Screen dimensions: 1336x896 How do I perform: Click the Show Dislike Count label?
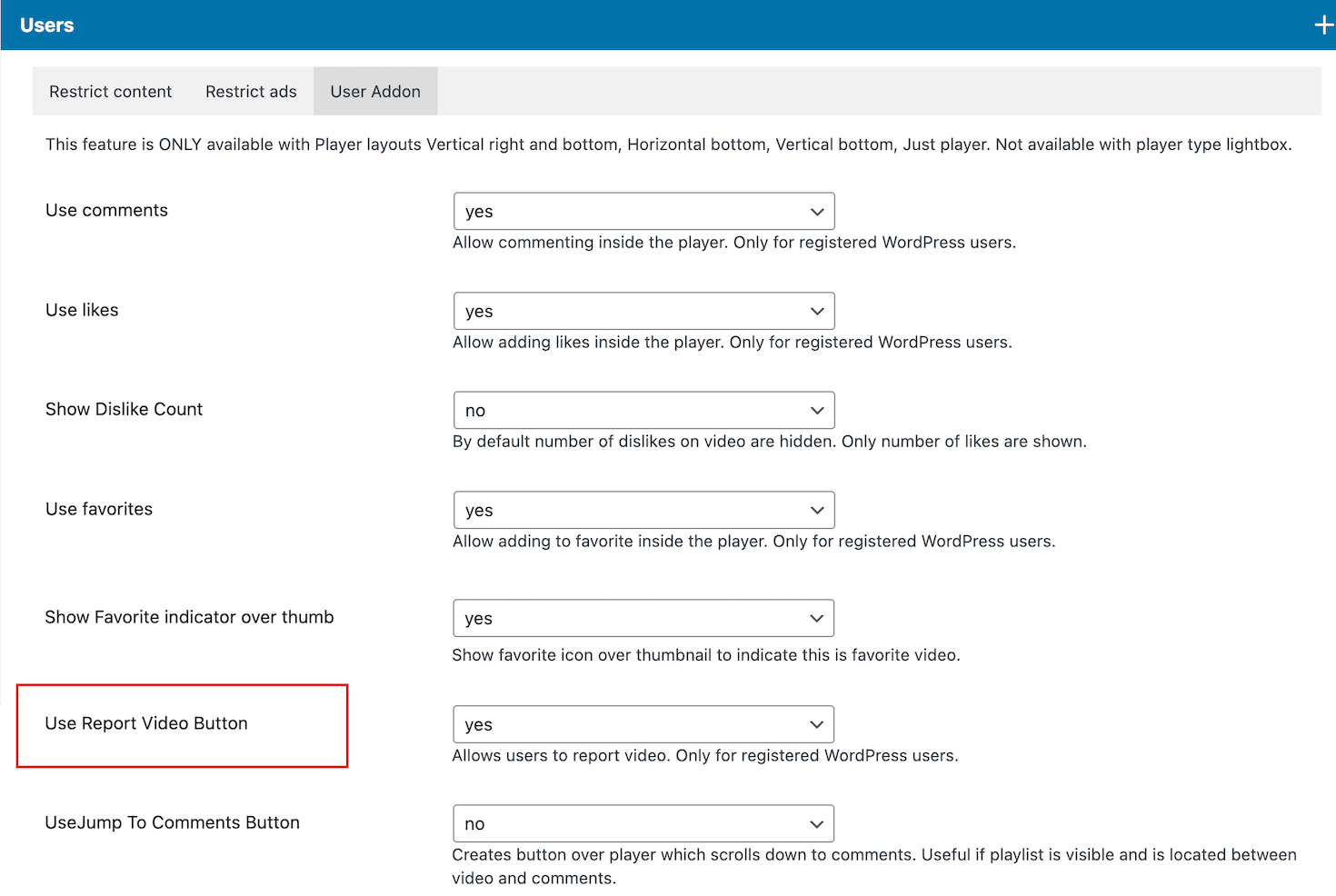click(x=125, y=410)
